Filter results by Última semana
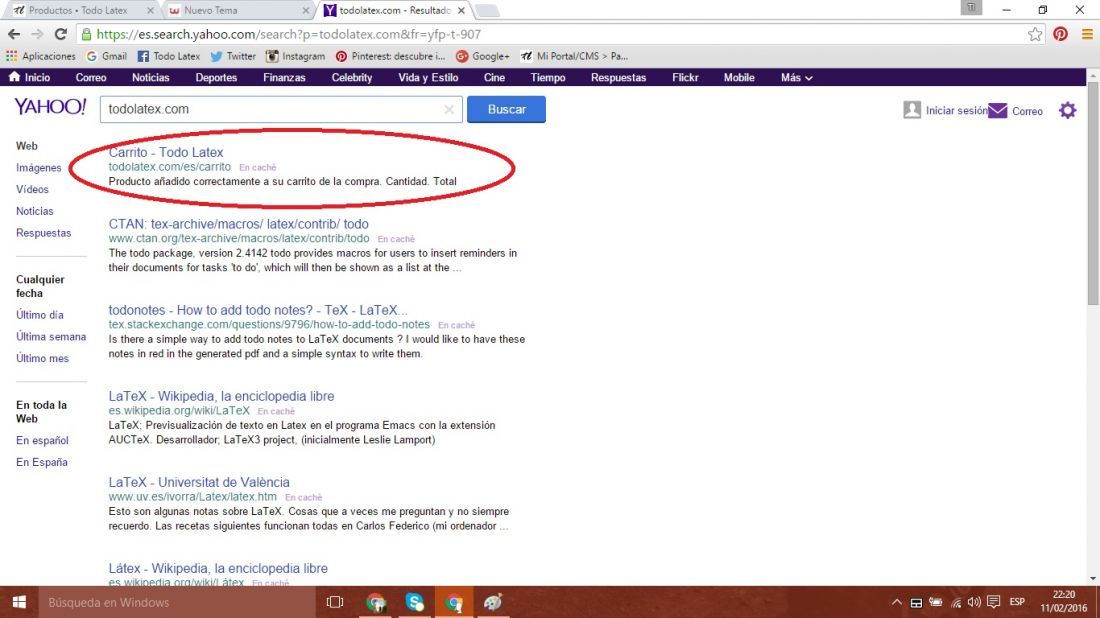Screen dimensions: 1100x618 (x=51, y=337)
